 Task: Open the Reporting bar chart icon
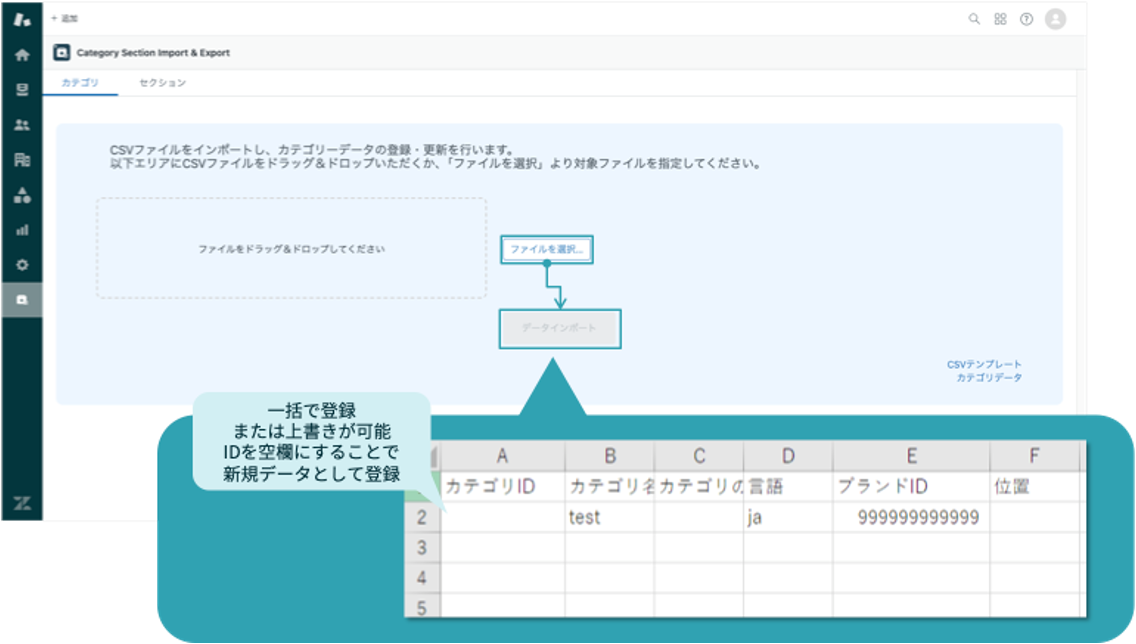coord(21,230)
